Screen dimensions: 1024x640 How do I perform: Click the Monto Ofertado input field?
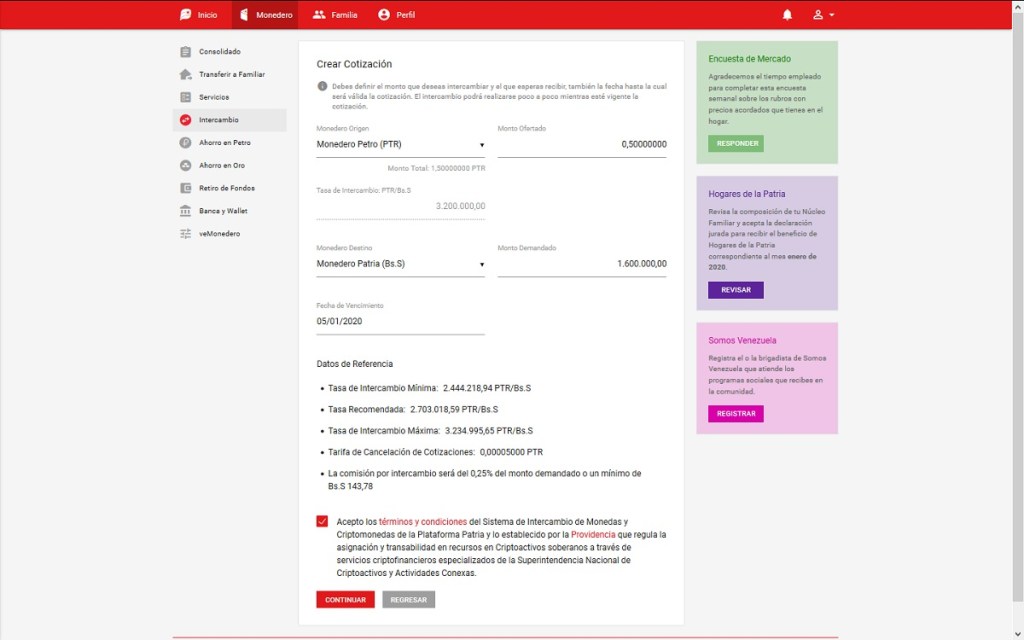click(x=582, y=145)
